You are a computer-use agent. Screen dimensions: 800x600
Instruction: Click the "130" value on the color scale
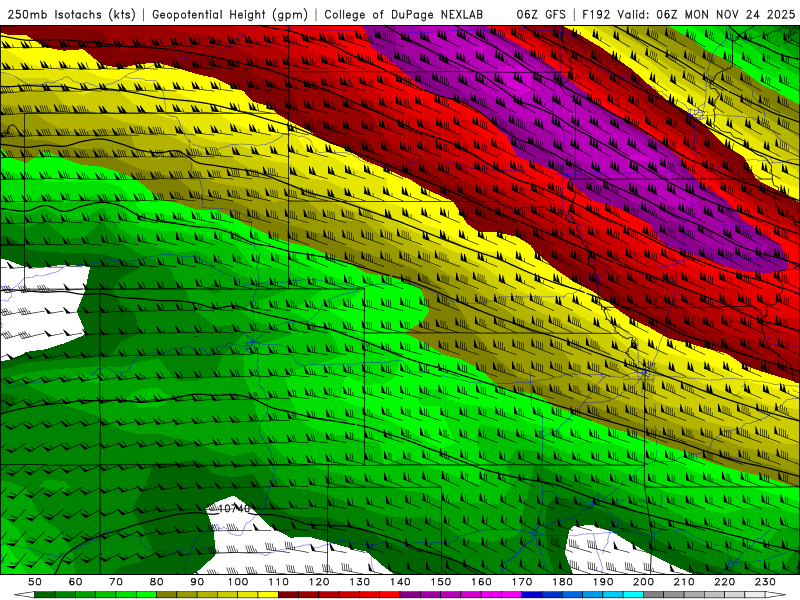point(359,582)
